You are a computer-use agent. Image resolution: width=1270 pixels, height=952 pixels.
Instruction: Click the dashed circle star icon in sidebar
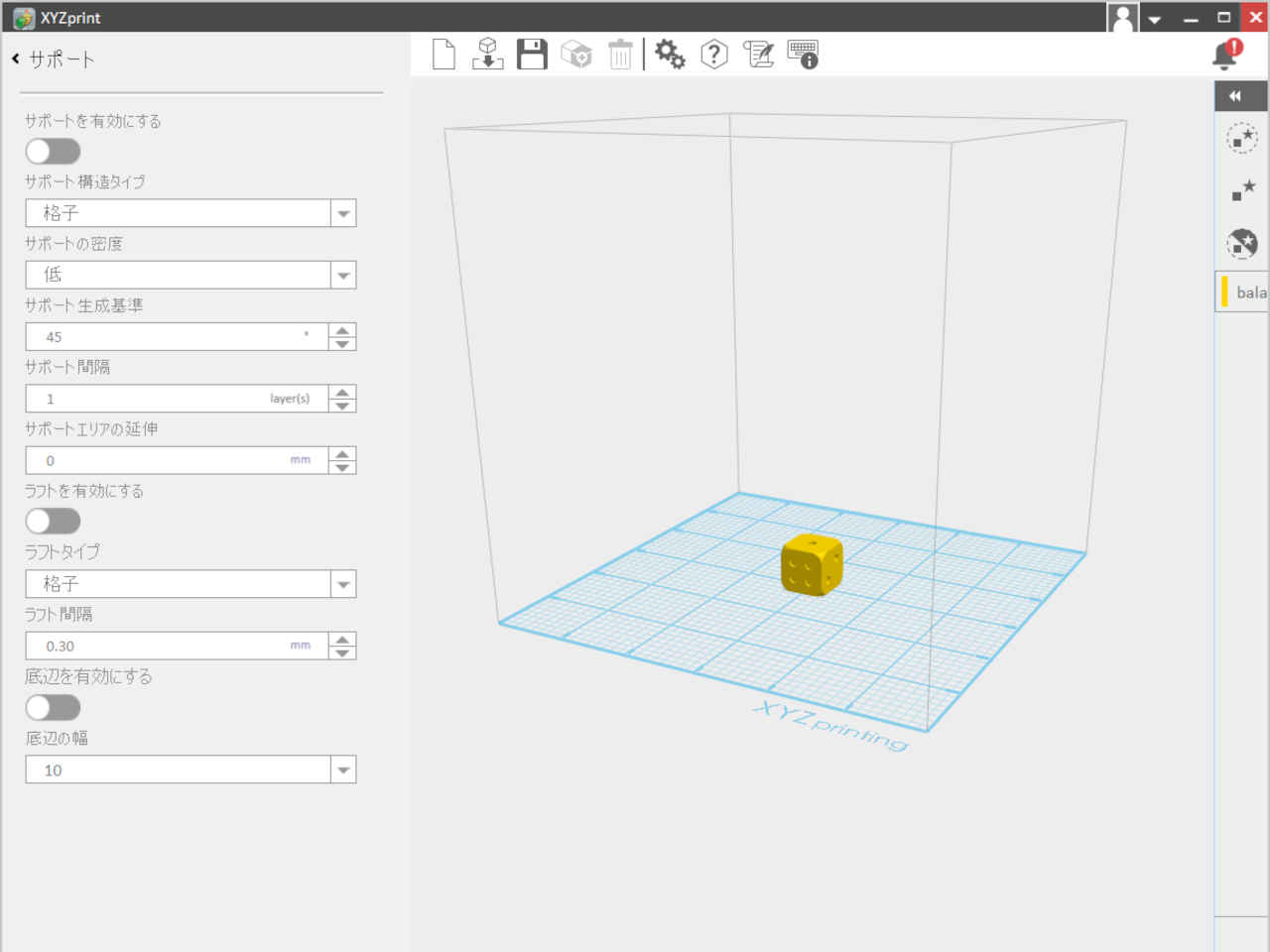(1242, 138)
